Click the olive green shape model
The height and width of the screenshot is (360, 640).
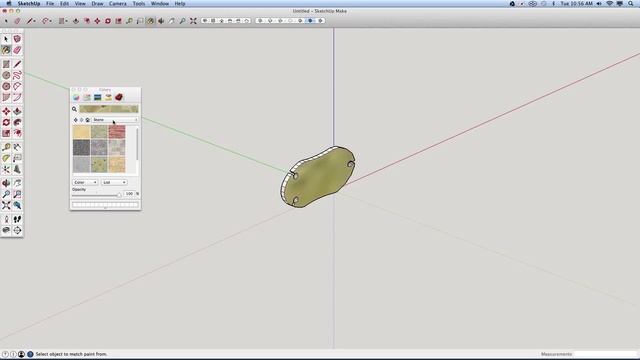point(318,177)
